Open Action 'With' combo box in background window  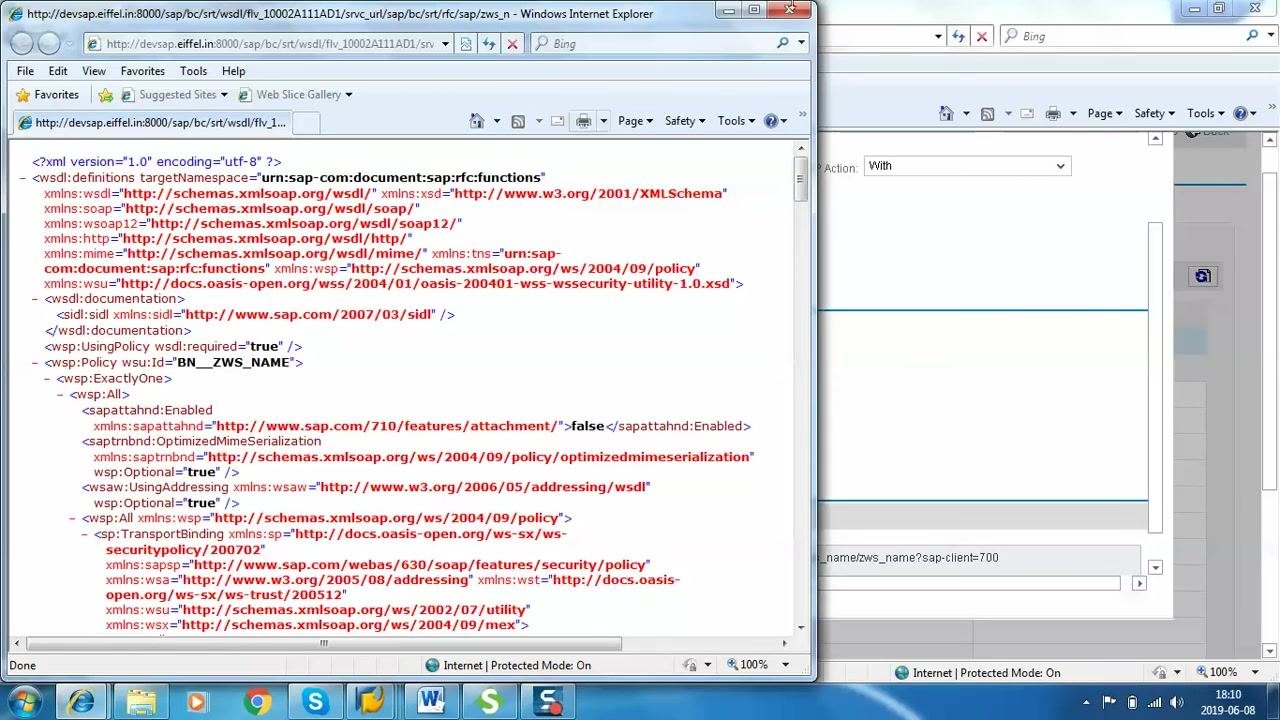tap(968, 166)
